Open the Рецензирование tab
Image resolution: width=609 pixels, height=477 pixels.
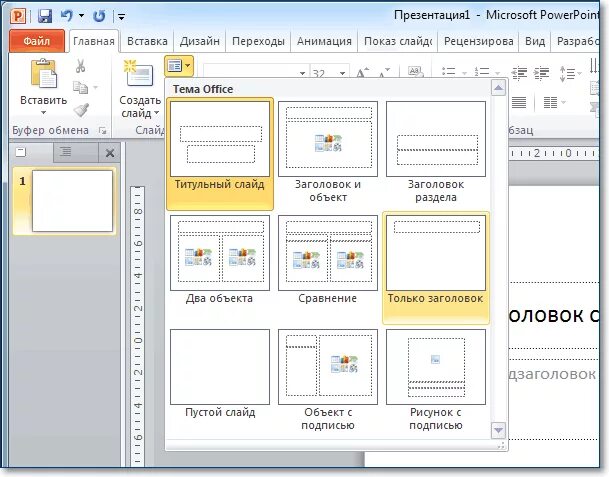[x=478, y=41]
